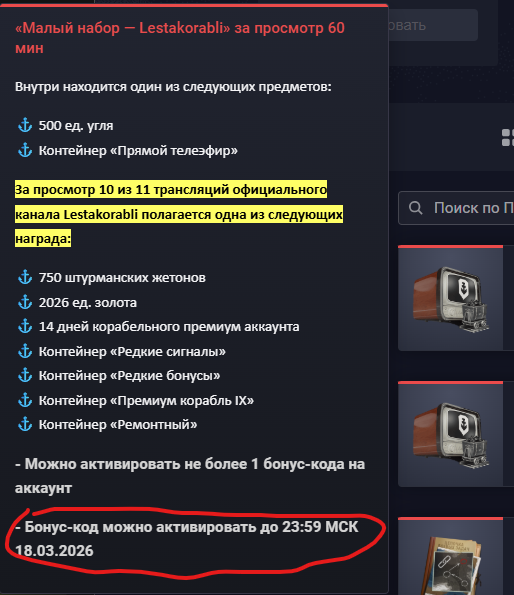Click anchor icon next to 2026 ед. золота

[25, 302]
